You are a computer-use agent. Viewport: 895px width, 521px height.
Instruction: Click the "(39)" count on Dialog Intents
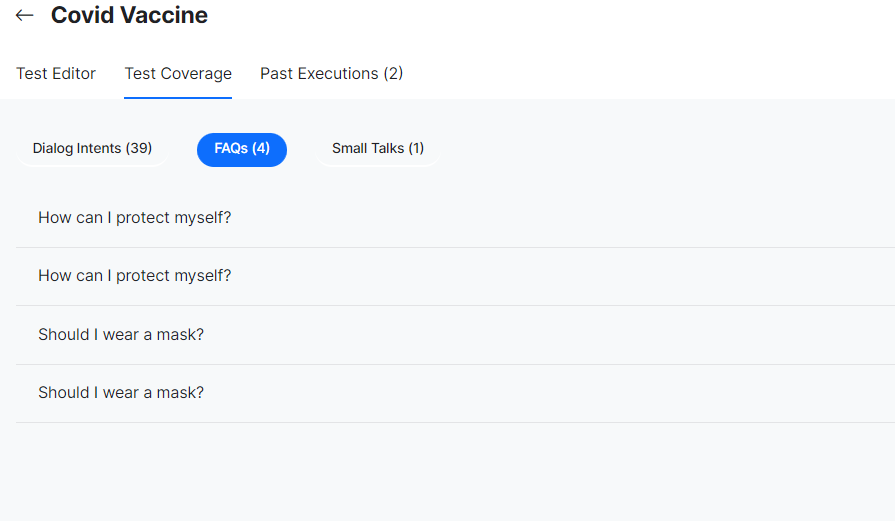(x=139, y=149)
